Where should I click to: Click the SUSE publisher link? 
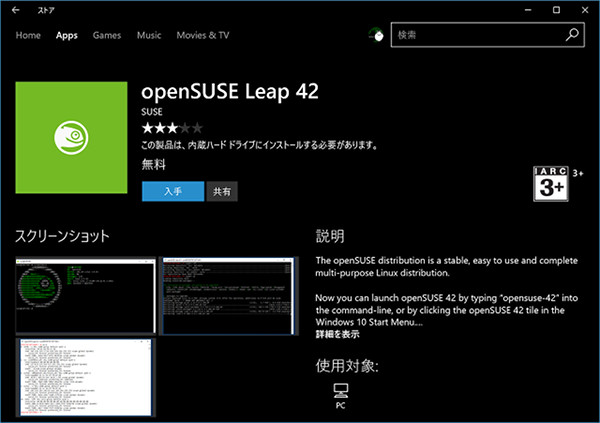(x=152, y=112)
